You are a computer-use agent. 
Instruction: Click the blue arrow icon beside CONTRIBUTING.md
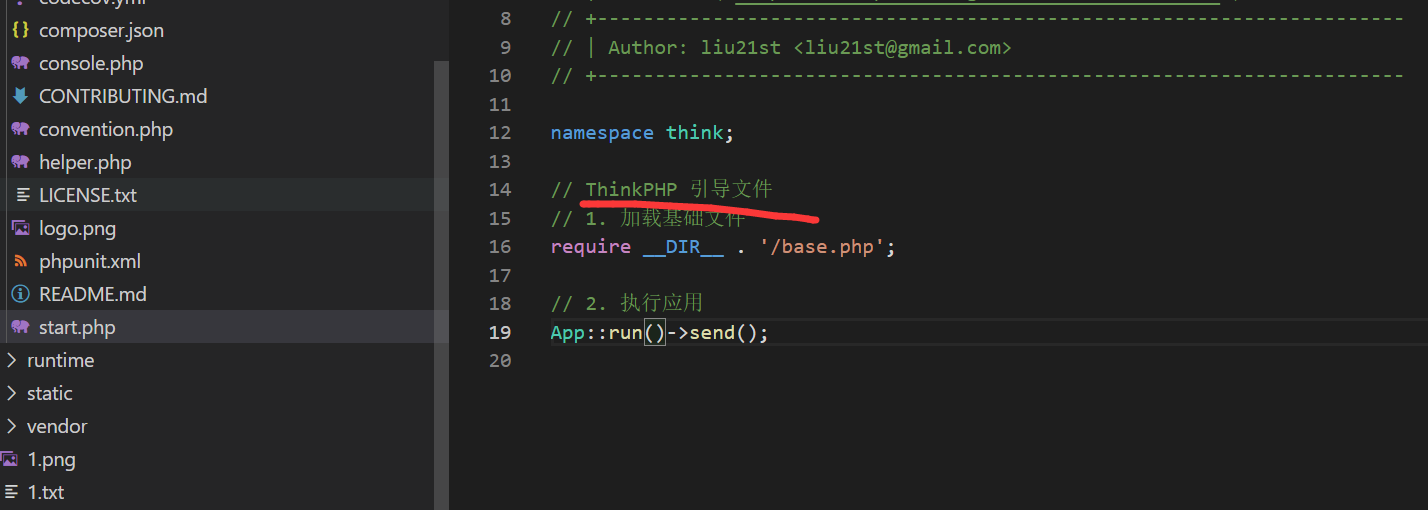pos(20,96)
